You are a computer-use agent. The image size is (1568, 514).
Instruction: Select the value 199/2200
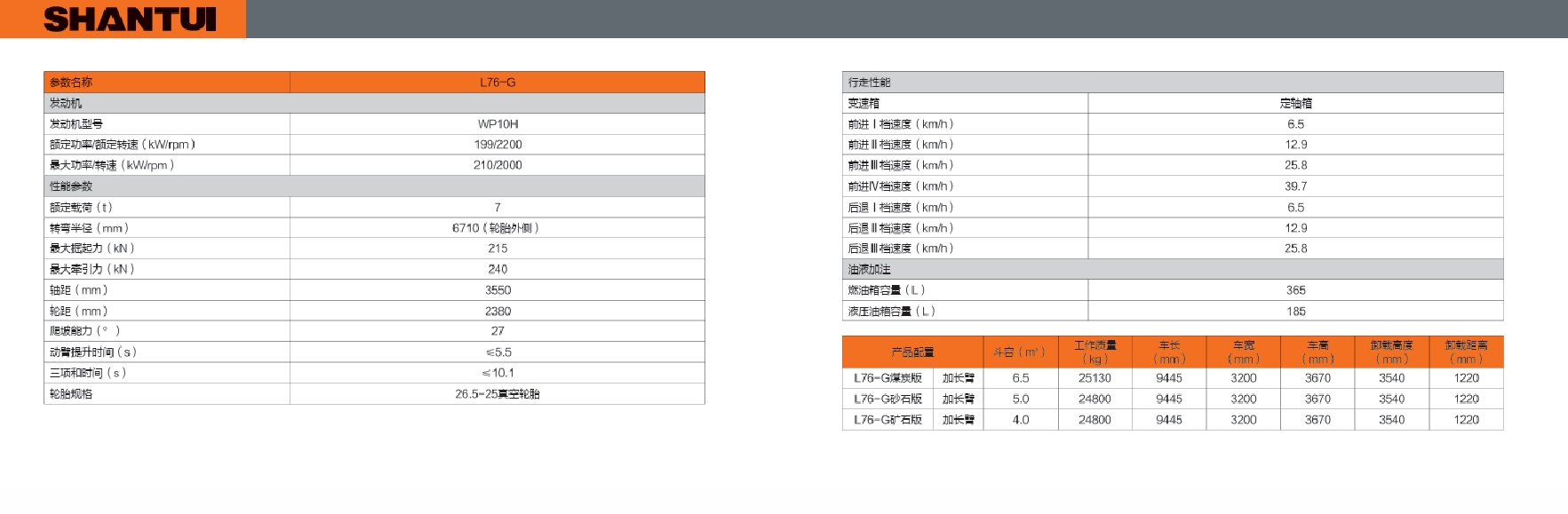pyautogui.click(x=497, y=145)
